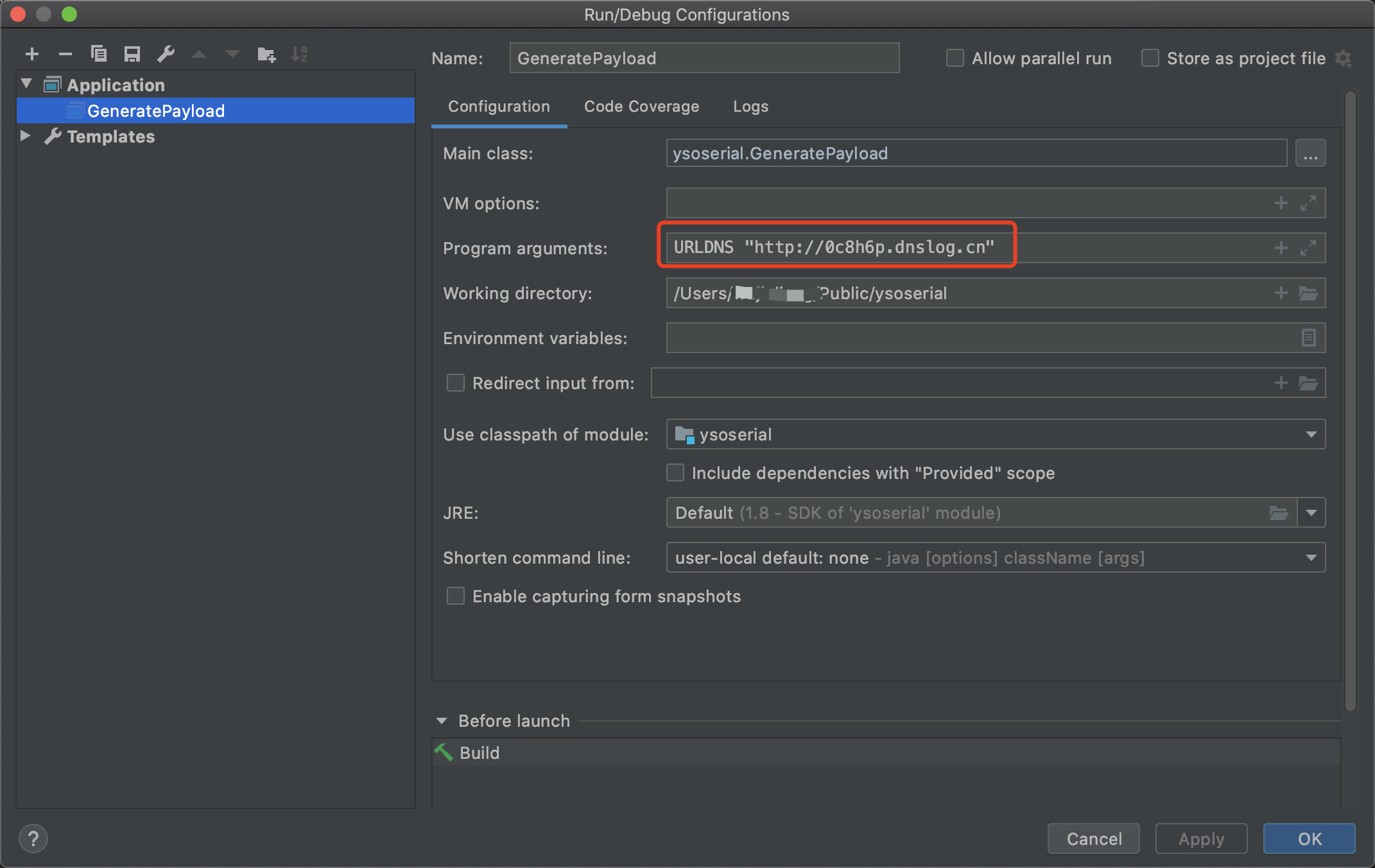The image size is (1375, 868).
Task: Copy the selected configuration
Action: (x=99, y=54)
